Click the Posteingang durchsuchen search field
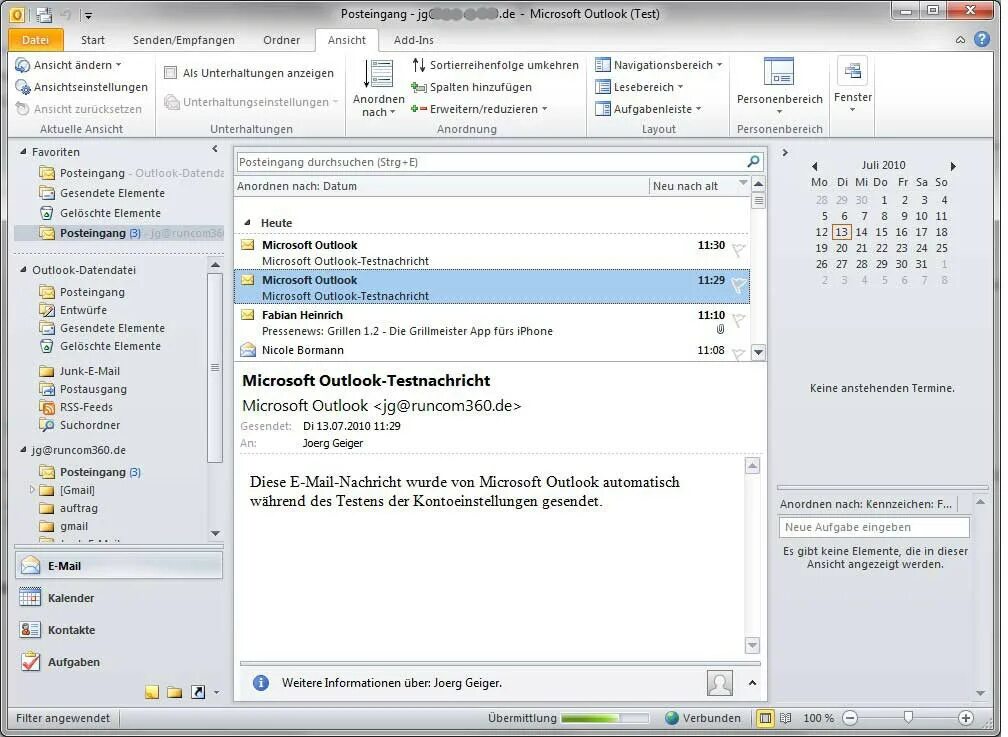Screen dimensions: 1008x737 click(x=490, y=162)
